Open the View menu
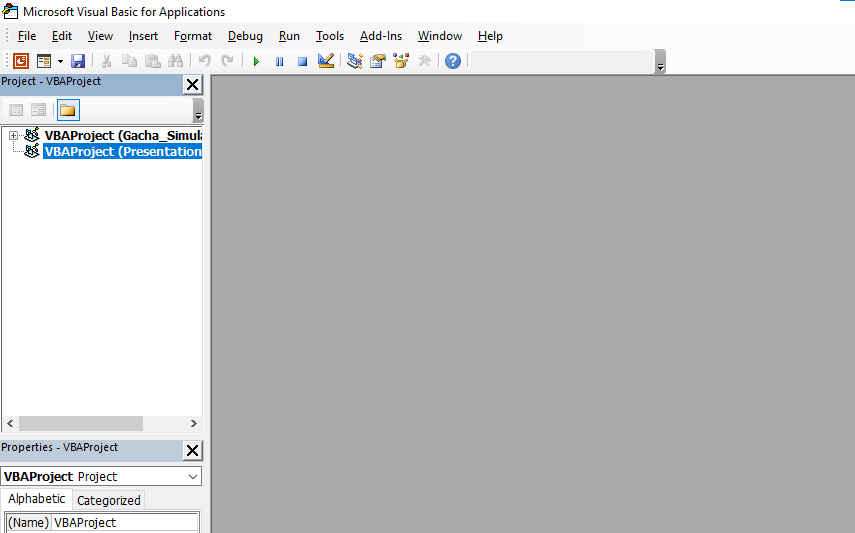The width and height of the screenshot is (855, 533). coord(100,36)
